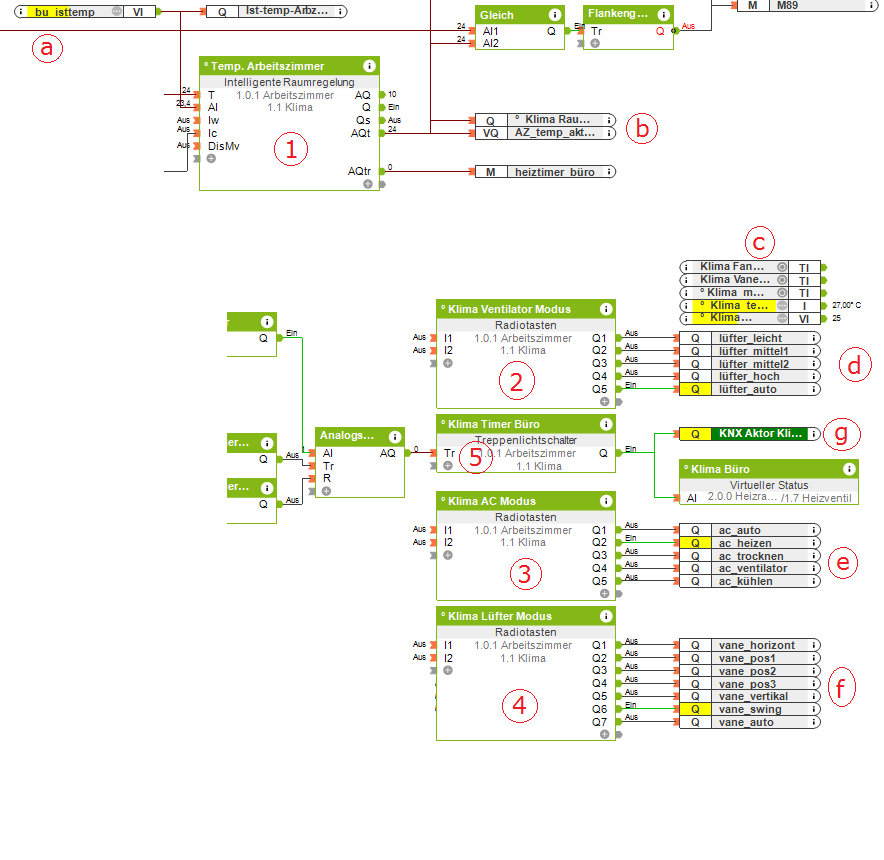The height and width of the screenshot is (860, 884).
Task: Click the bu_isttemp input connector
Action: click(85, 11)
